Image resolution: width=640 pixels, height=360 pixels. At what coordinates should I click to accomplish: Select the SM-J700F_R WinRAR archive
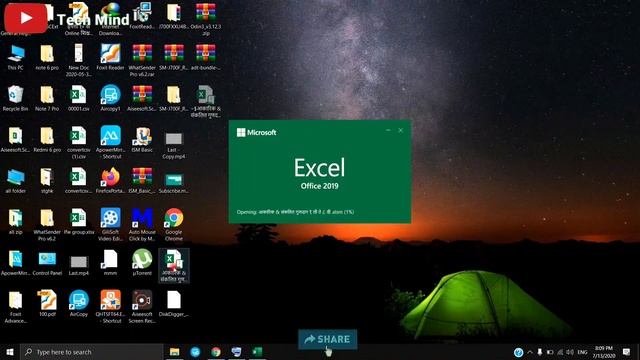(x=173, y=58)
